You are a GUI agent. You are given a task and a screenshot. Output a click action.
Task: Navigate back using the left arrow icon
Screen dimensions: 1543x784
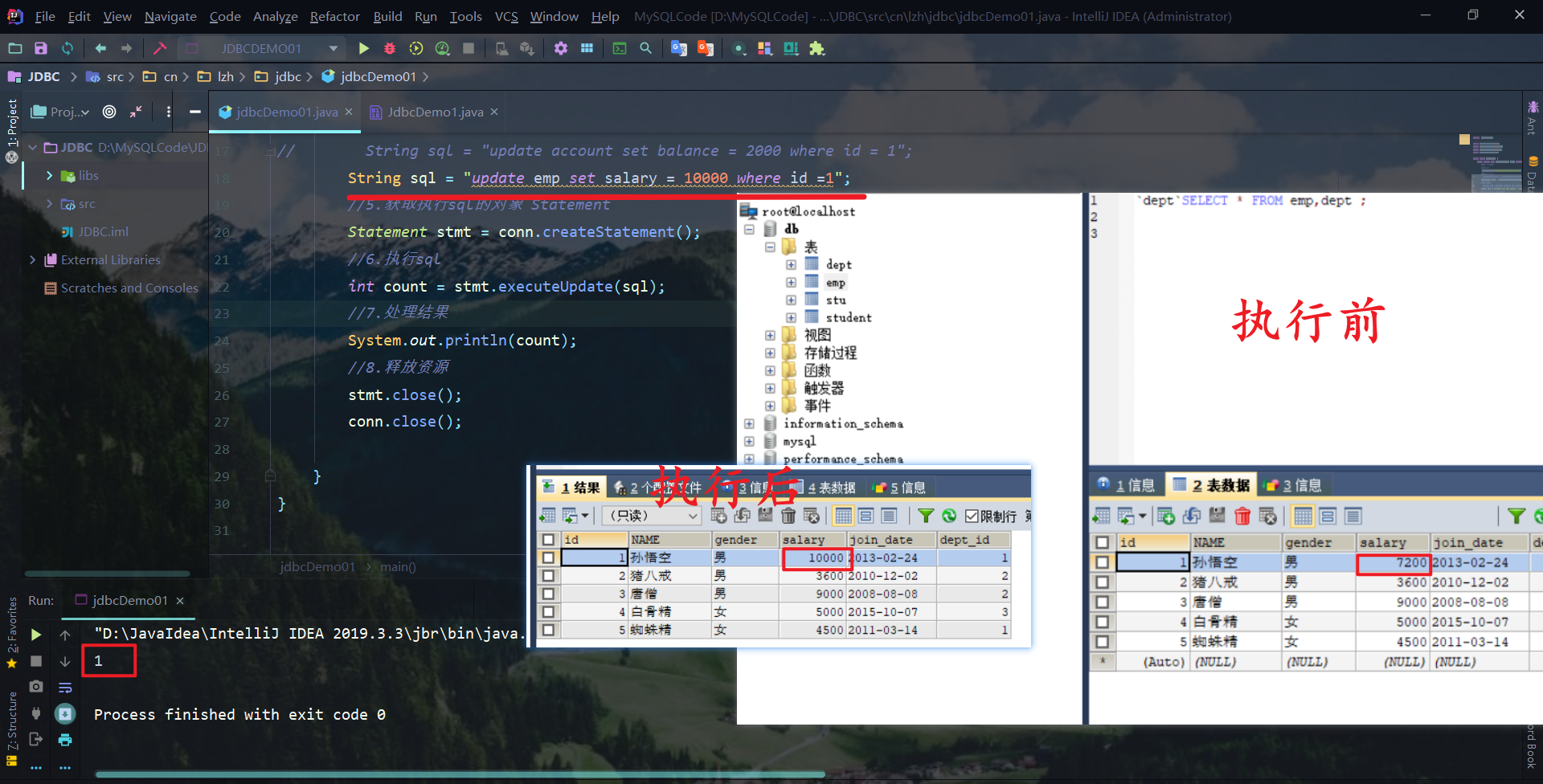click(x=100, y=48)
